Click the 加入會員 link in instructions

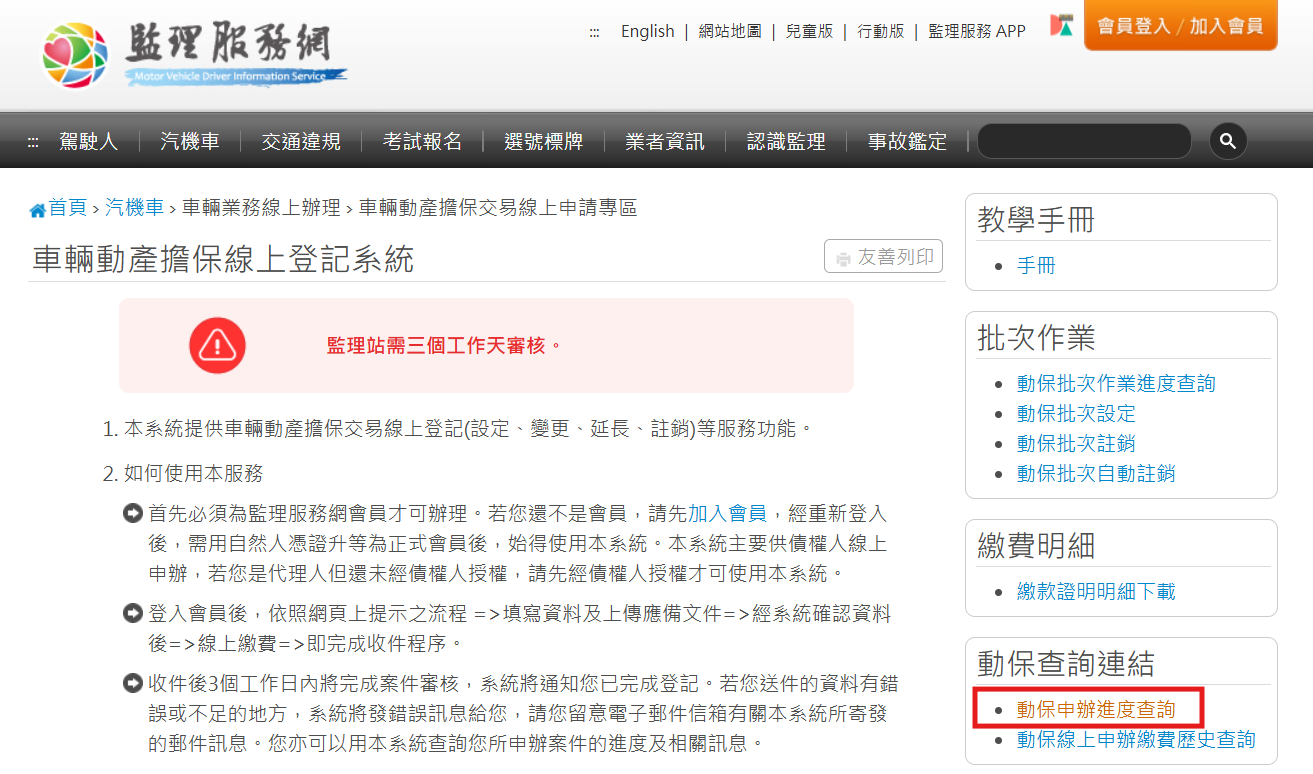coord(727,514)
